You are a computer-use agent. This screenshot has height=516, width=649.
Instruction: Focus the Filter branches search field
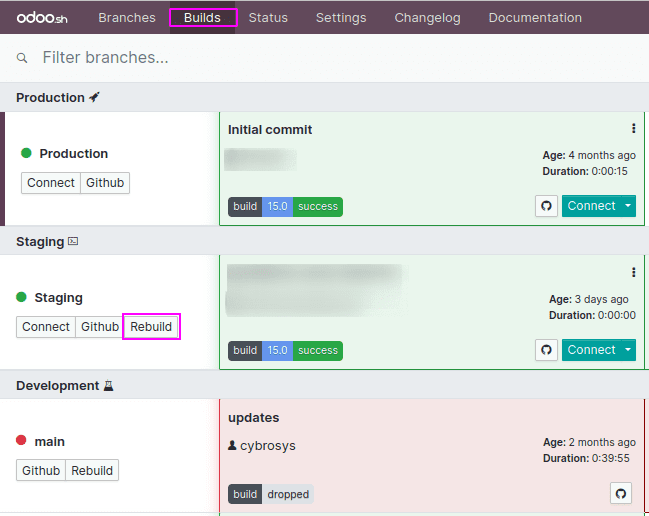(324, 58)
